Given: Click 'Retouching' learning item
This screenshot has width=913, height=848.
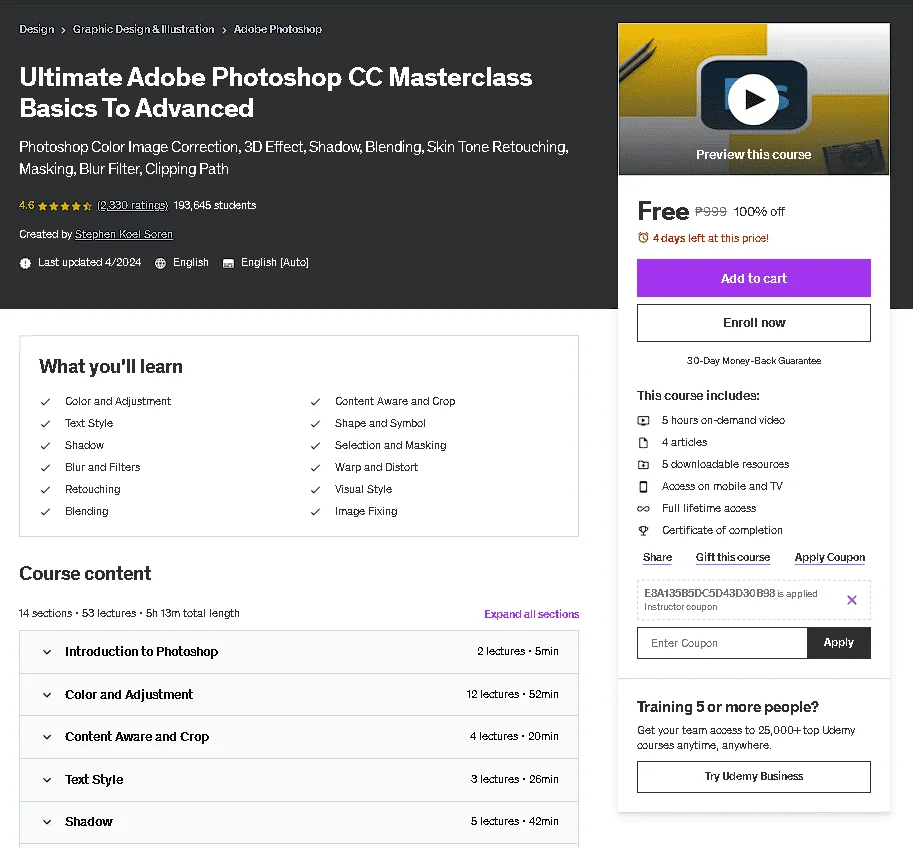Looking at the screenshot, I should coord(93,489).
